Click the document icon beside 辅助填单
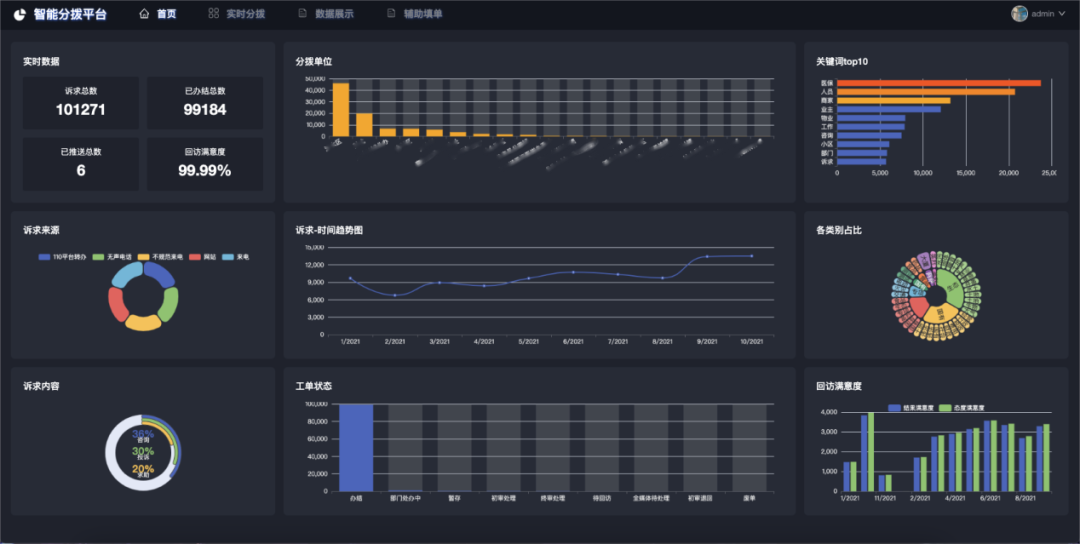1080x544 pixels. click(x=391, y=14)
